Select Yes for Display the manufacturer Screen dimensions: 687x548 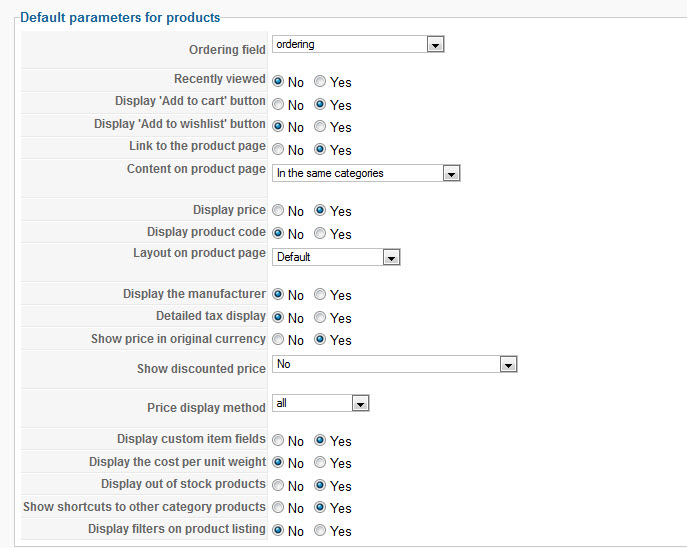tap(320, 295)
